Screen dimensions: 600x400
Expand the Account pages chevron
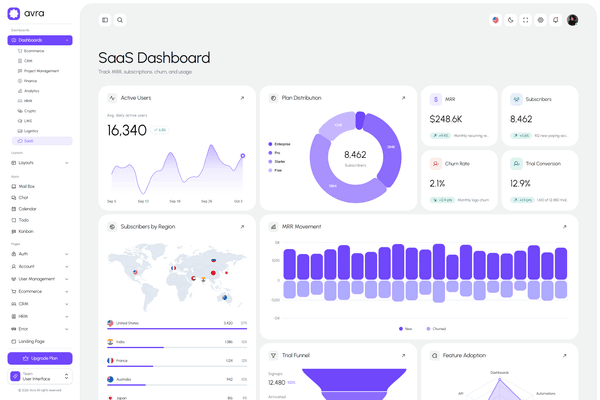pyautogui.click(x=67, y=266)
